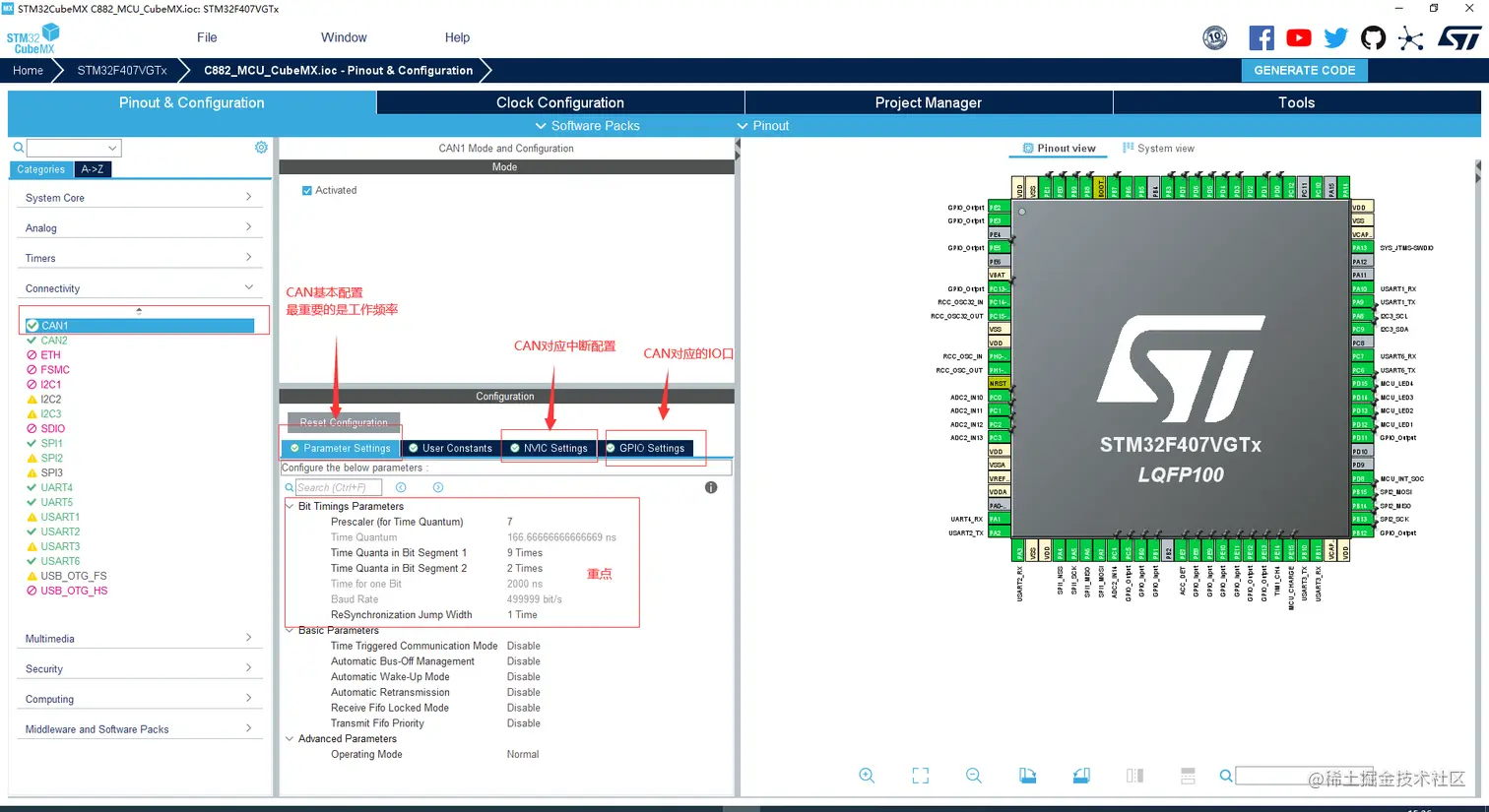
Task: Click the horizontal split view icon
Action: [1188, 776]
